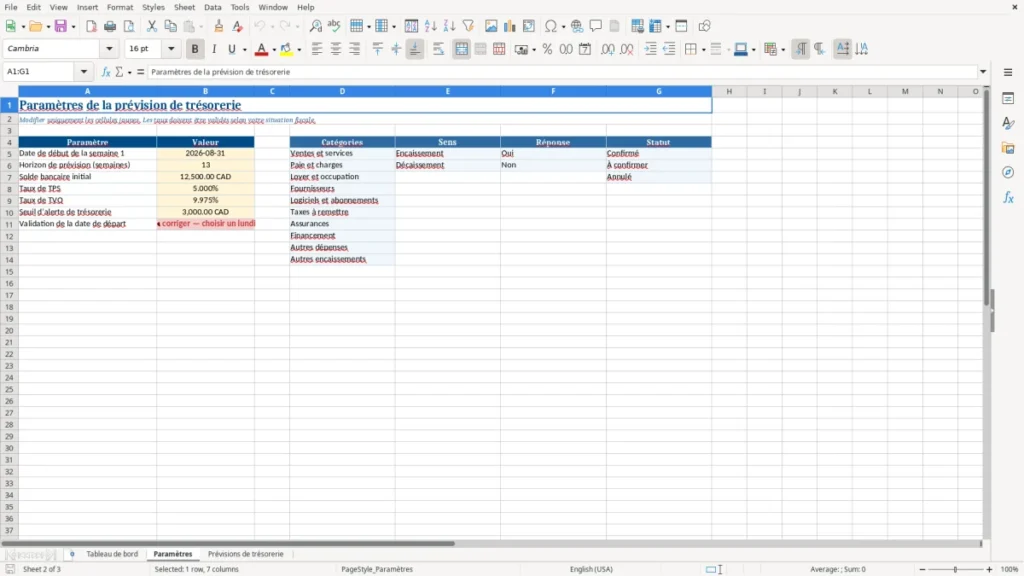Toggle Right-To-Left paragraph direction

click(820, 49)
